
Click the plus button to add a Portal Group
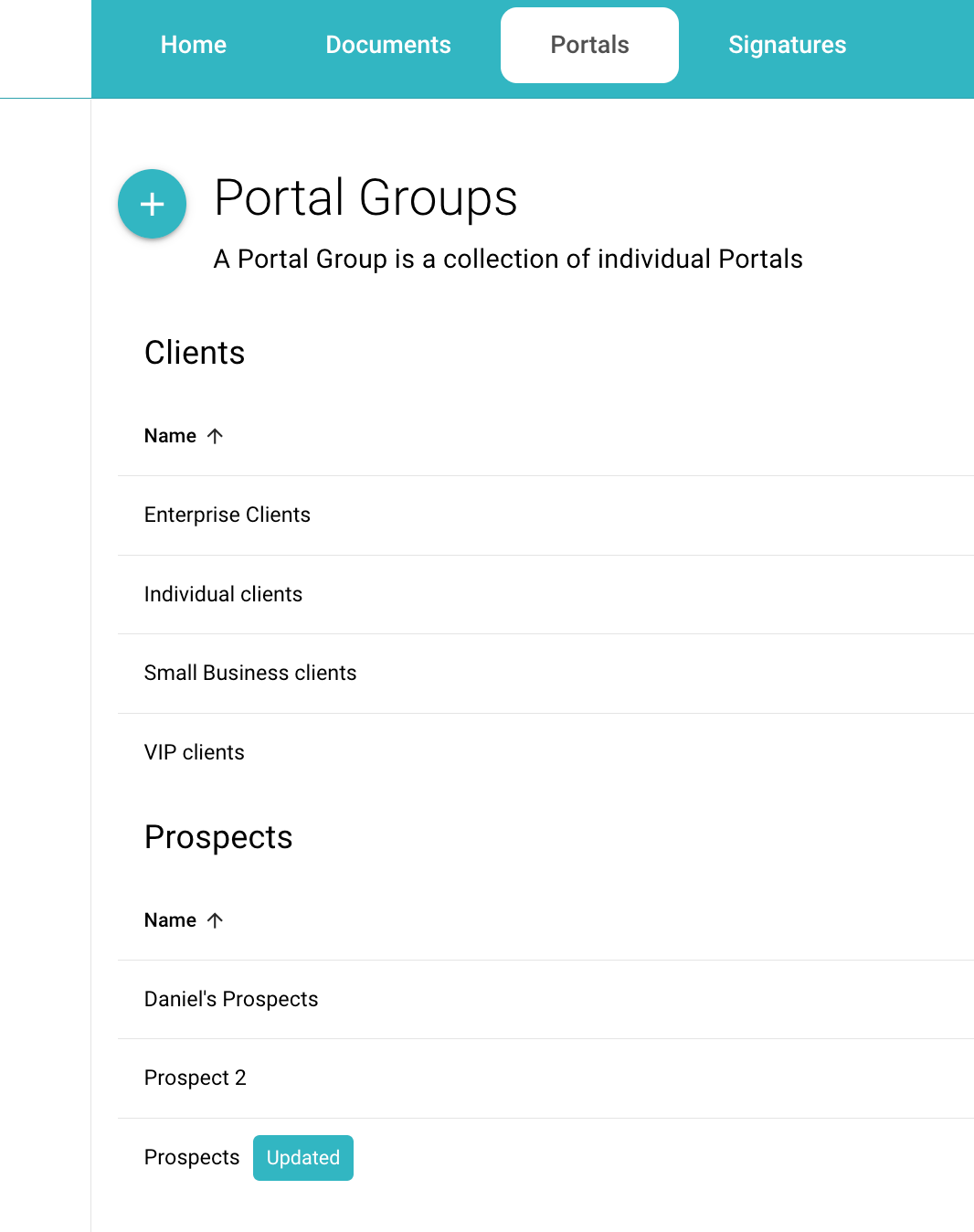(152, 204)
